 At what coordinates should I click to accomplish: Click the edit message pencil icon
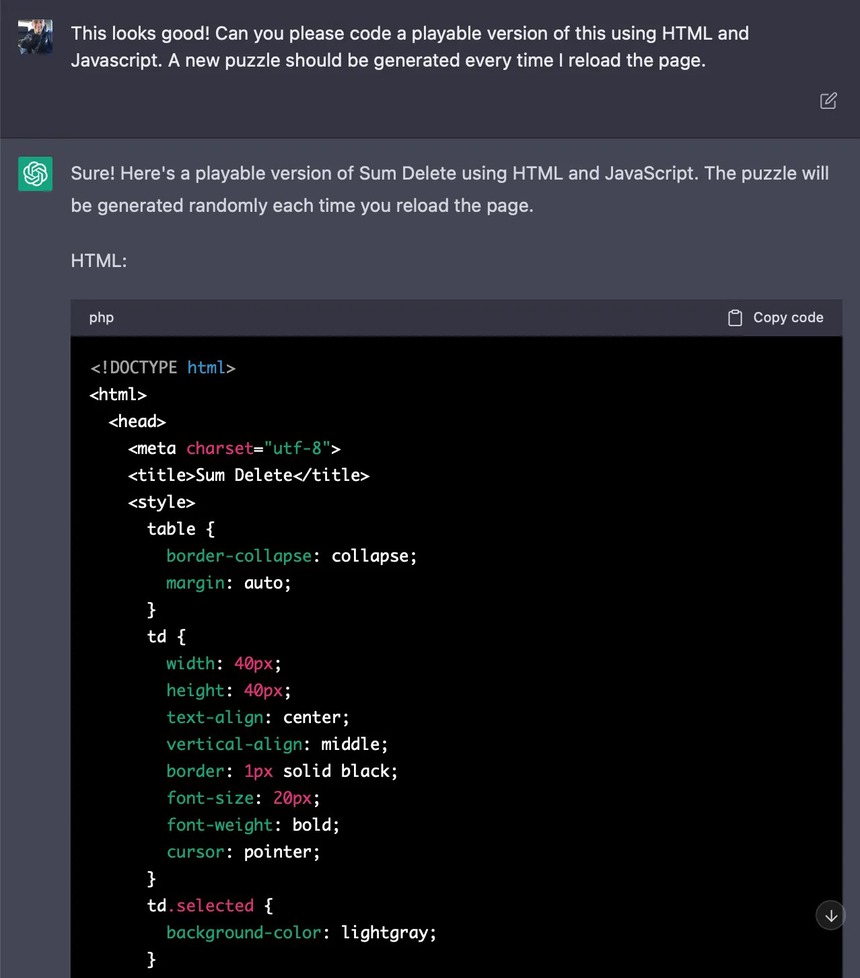828,101
